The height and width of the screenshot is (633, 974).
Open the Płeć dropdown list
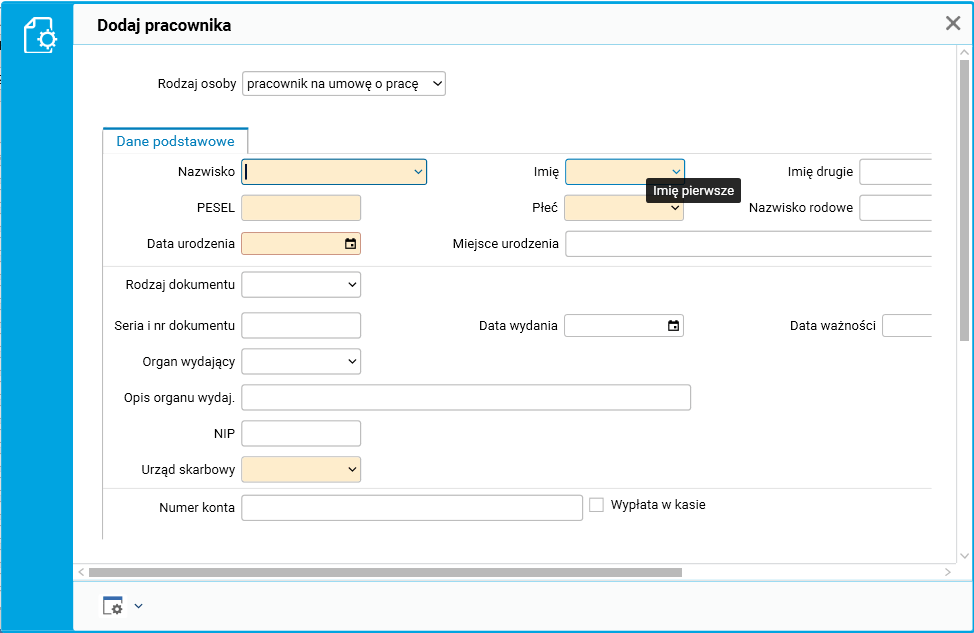[x=675, y=209]
